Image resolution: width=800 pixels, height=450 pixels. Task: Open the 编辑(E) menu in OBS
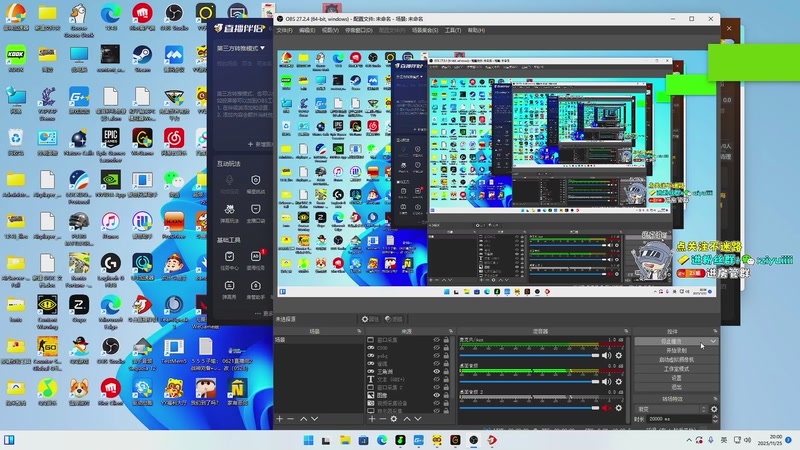pyautogui.click(x=307, y=31)
